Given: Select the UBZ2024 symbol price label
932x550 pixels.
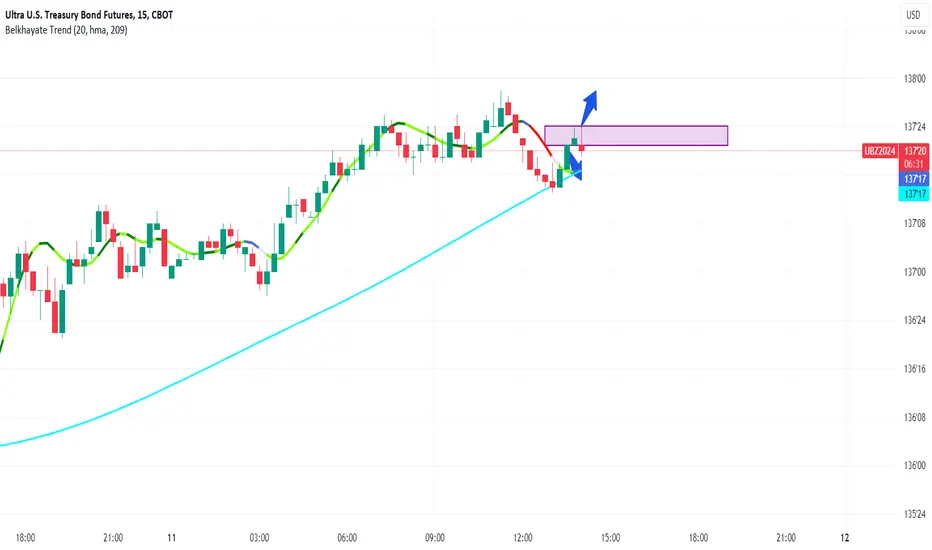Looking at the screenshot, I should (x=879, y=151).
